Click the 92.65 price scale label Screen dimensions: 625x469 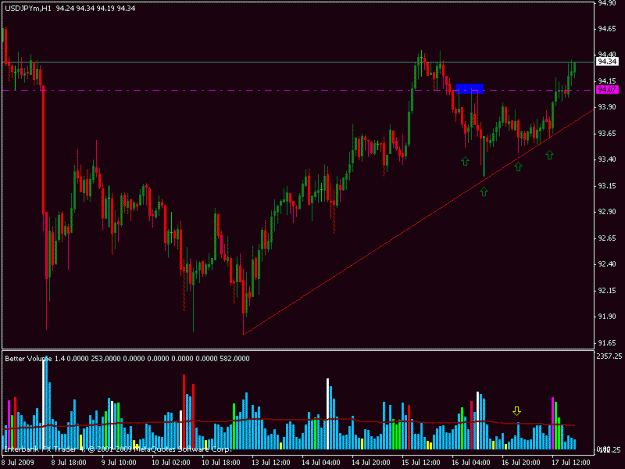pos(607,238)
